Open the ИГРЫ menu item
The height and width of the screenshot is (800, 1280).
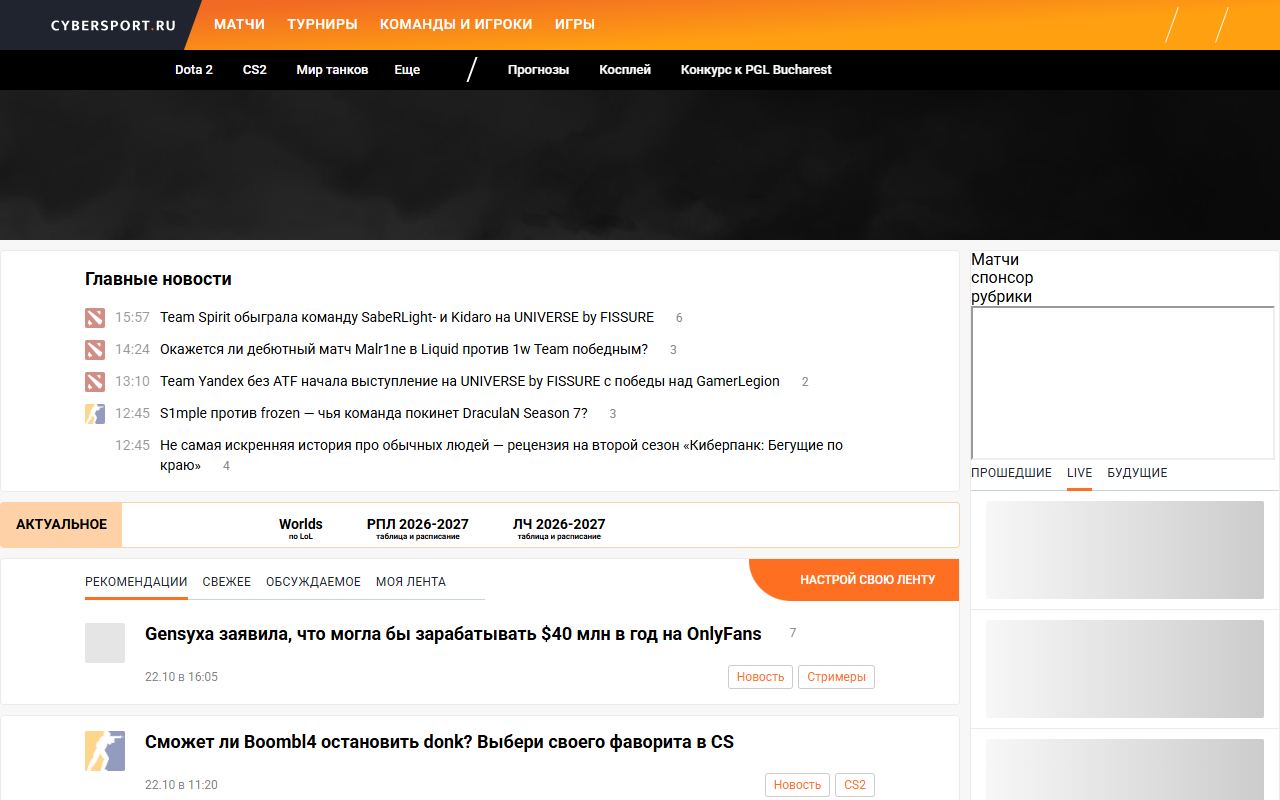[x=575, y=24]
